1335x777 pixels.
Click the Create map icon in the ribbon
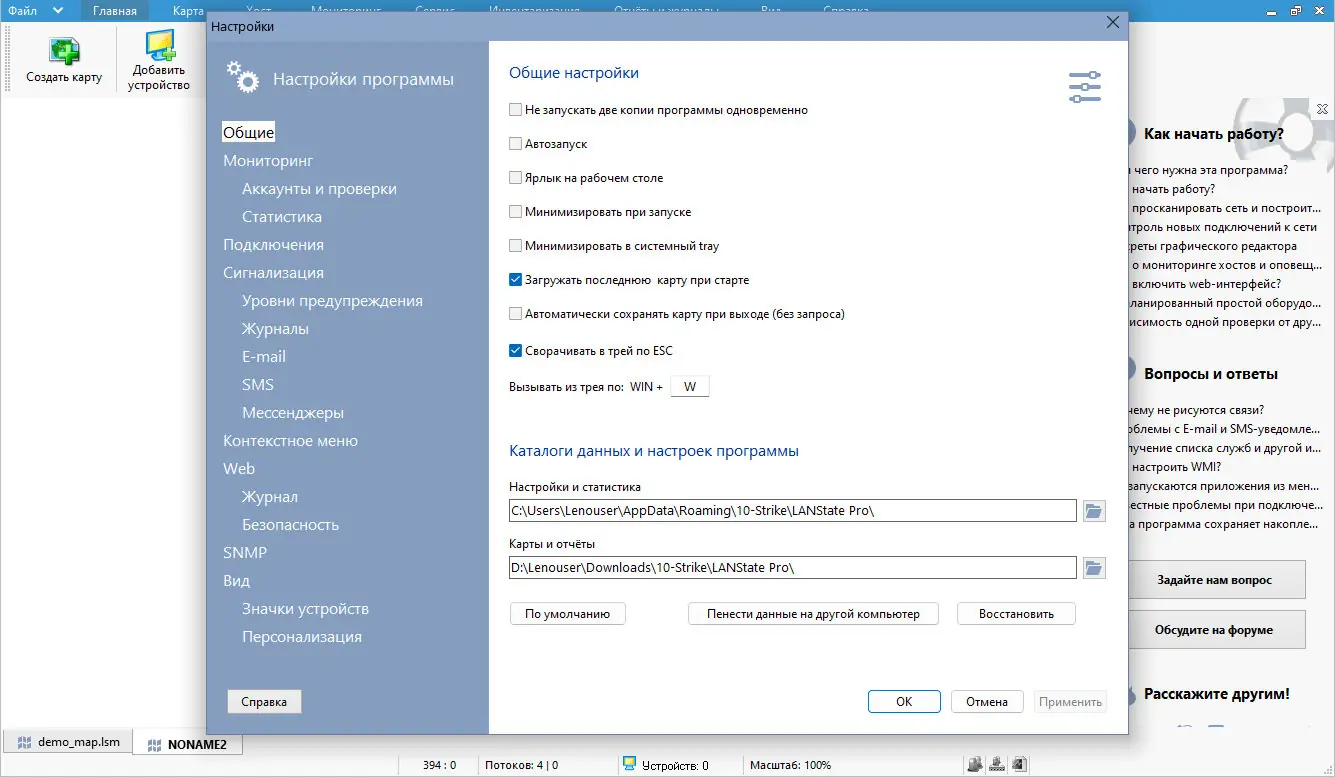pyautogui.click(x=64, y=52)
